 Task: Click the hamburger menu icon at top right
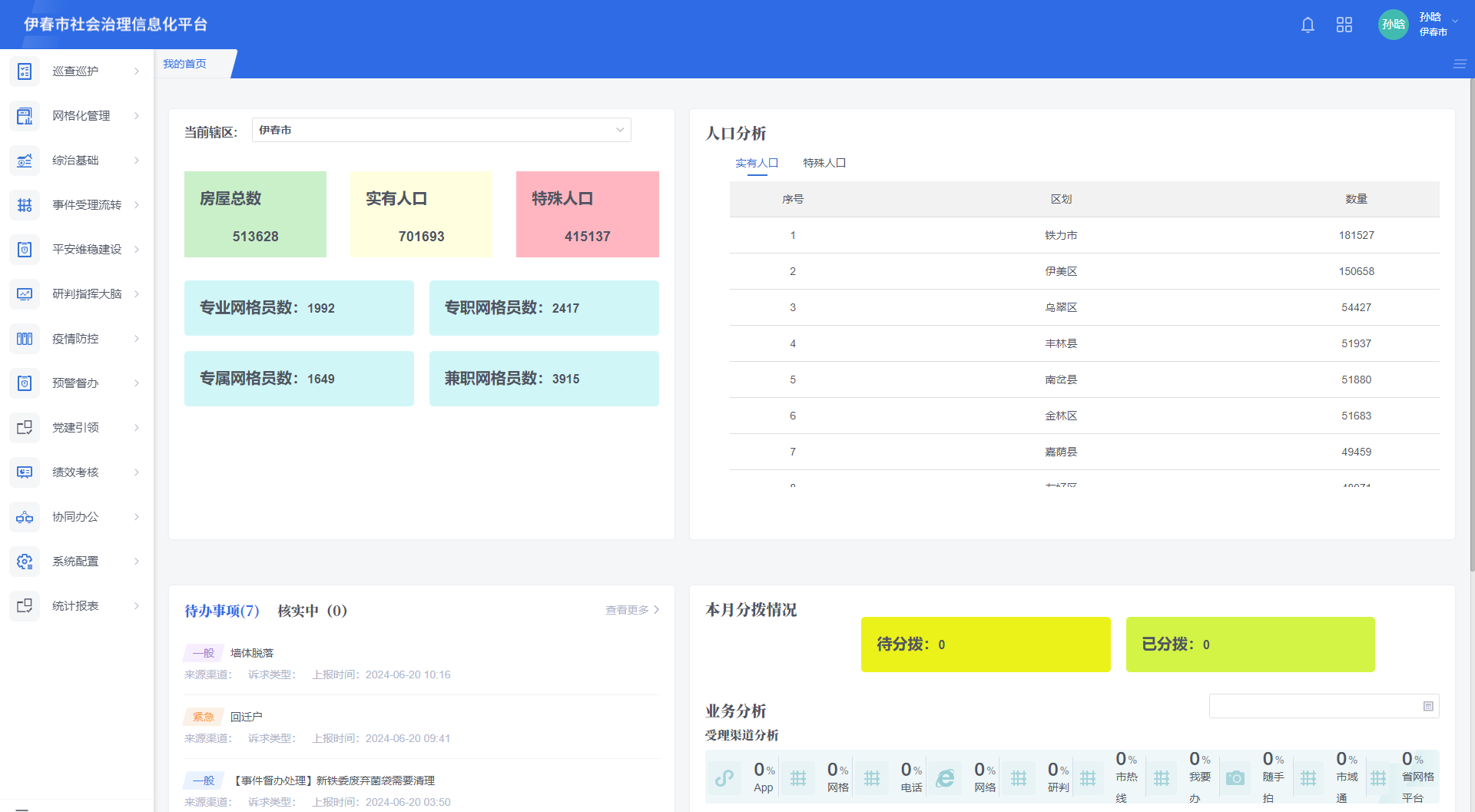[1460, 64]
